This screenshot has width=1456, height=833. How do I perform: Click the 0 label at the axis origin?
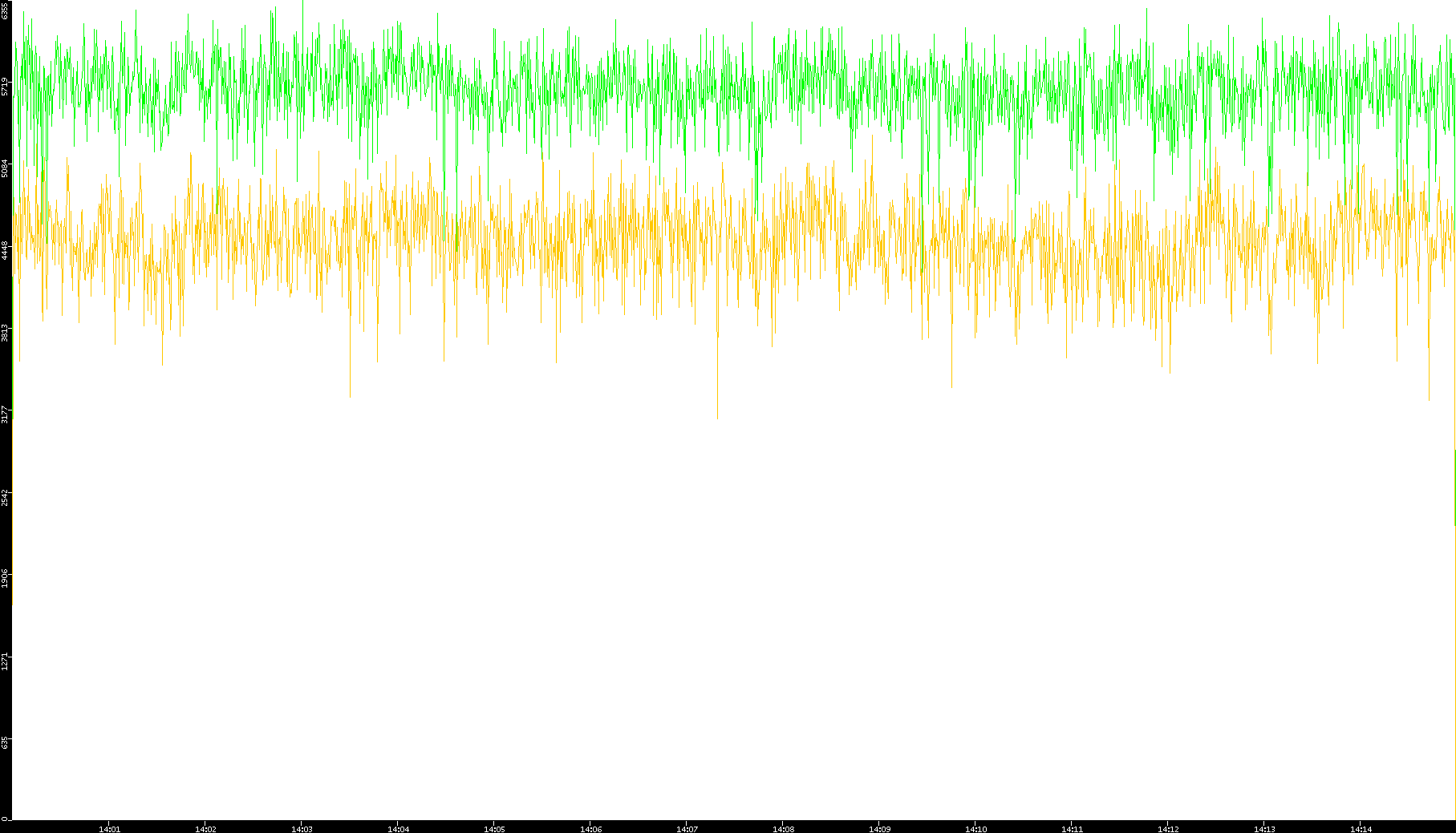5,818
